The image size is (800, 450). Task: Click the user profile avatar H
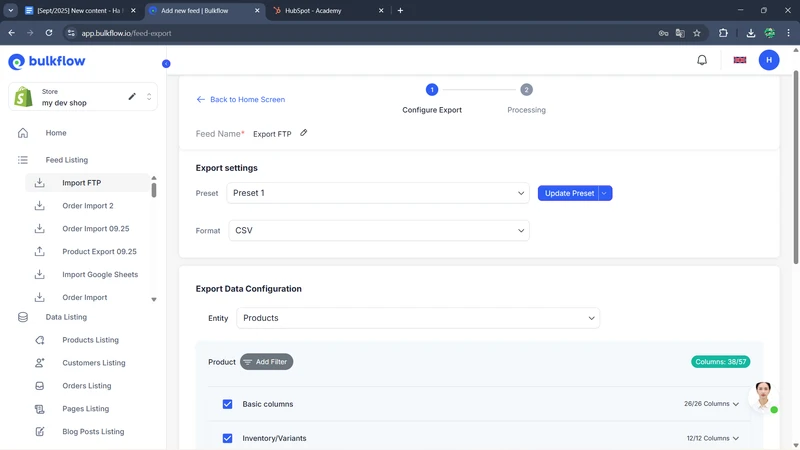pos(769,60)
